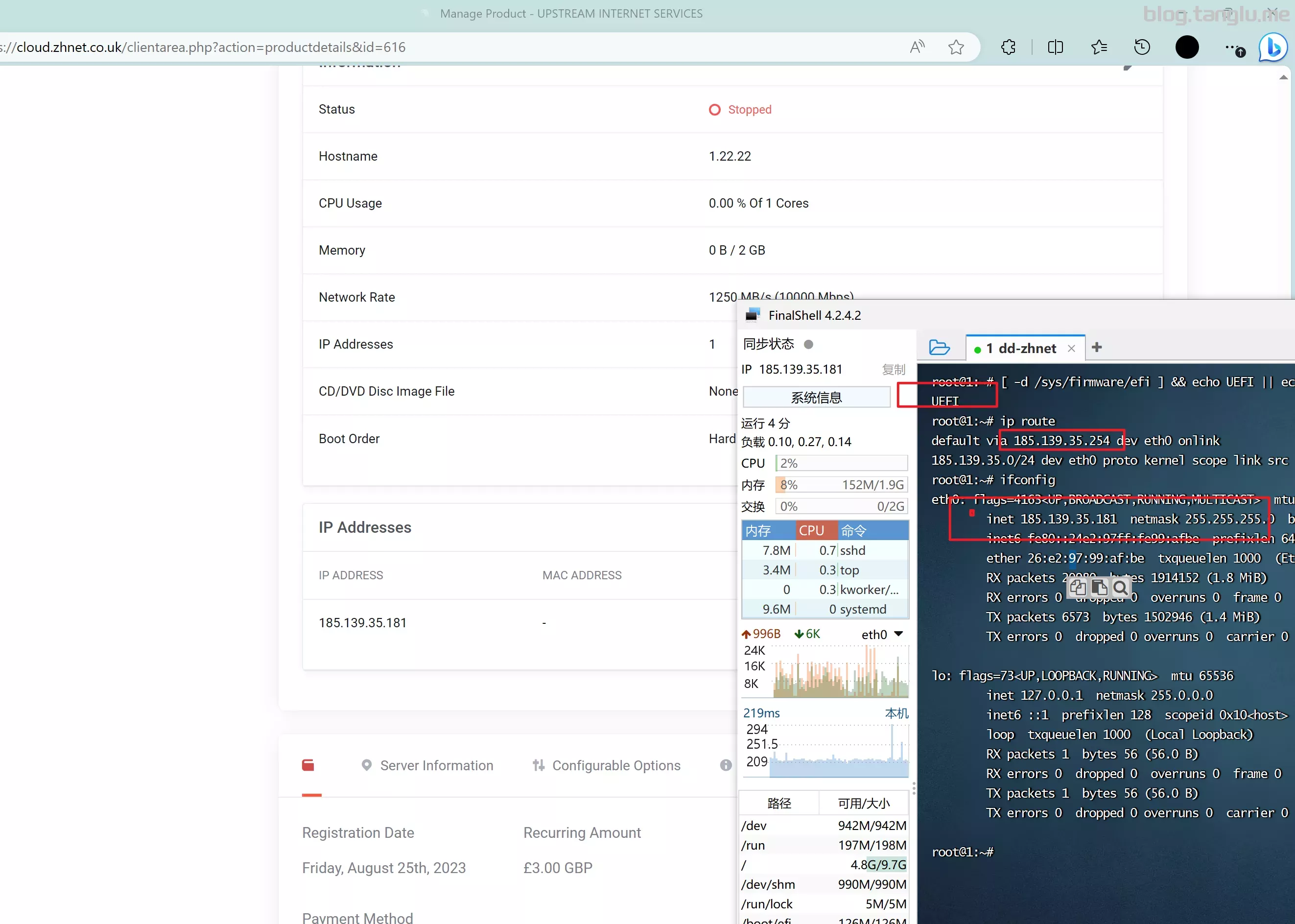The width and height of the screenshot is (1295, 924).
Task: Click the MAC ADDRESS column header
Action: pyautogui.click(x=582, y=575)
